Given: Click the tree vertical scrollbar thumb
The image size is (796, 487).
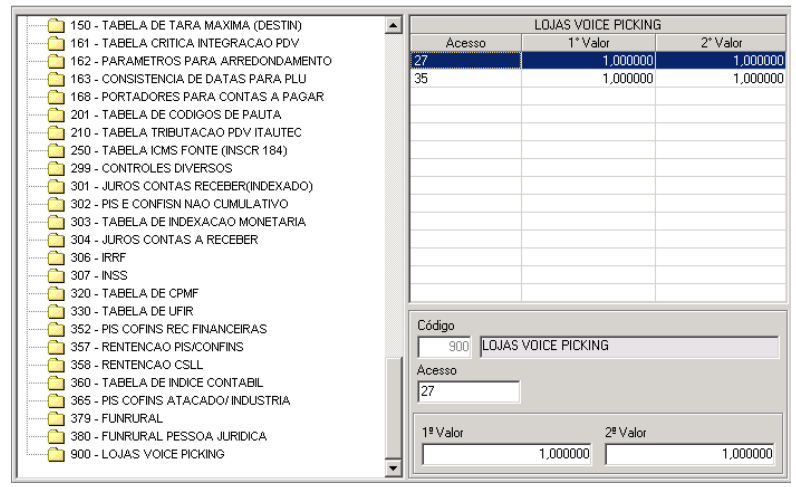Looking at the screenshot, I should click(393, 407).
